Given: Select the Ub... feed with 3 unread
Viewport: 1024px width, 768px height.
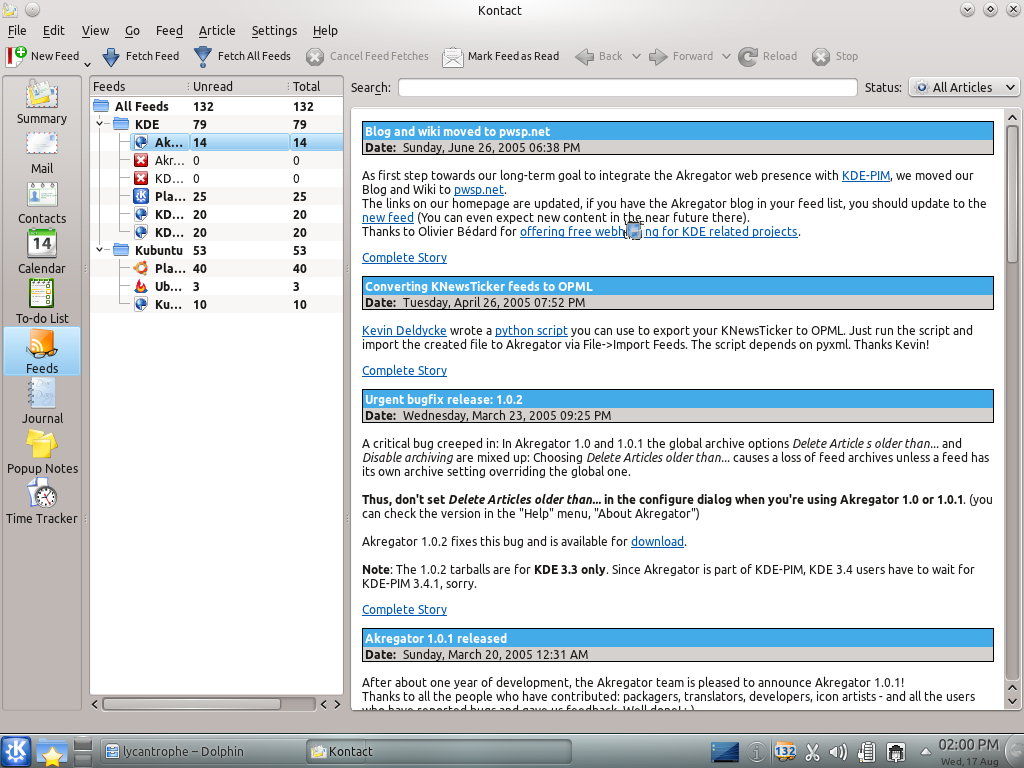Looking at the screenshot, I should tap(216, 286).
